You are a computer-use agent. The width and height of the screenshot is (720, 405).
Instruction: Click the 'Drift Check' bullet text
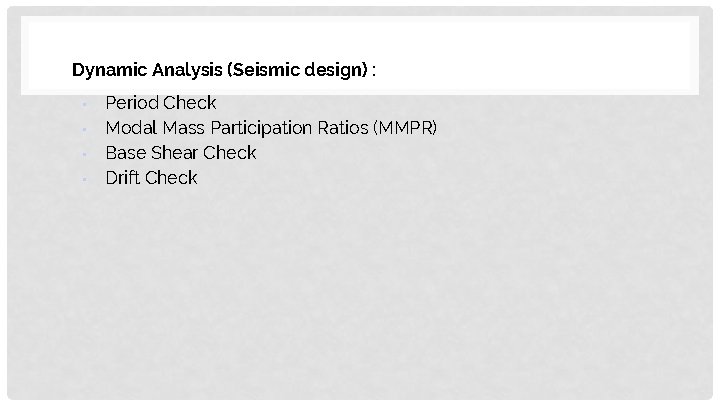152,178
